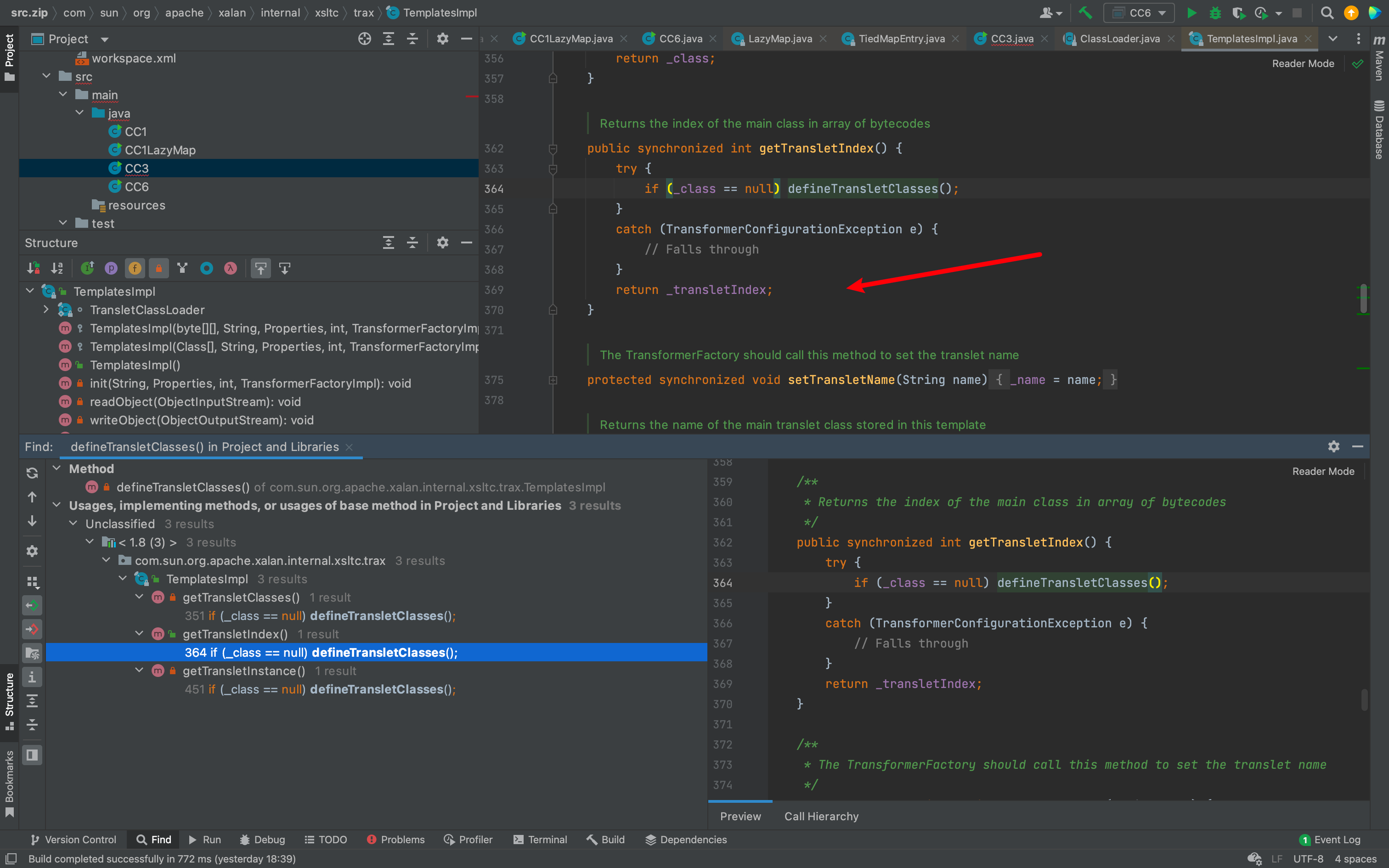Open the user account icon menu
The width and height of the screenshot is (1389, 868).
pyautogui.click(x=1050, y=13)
